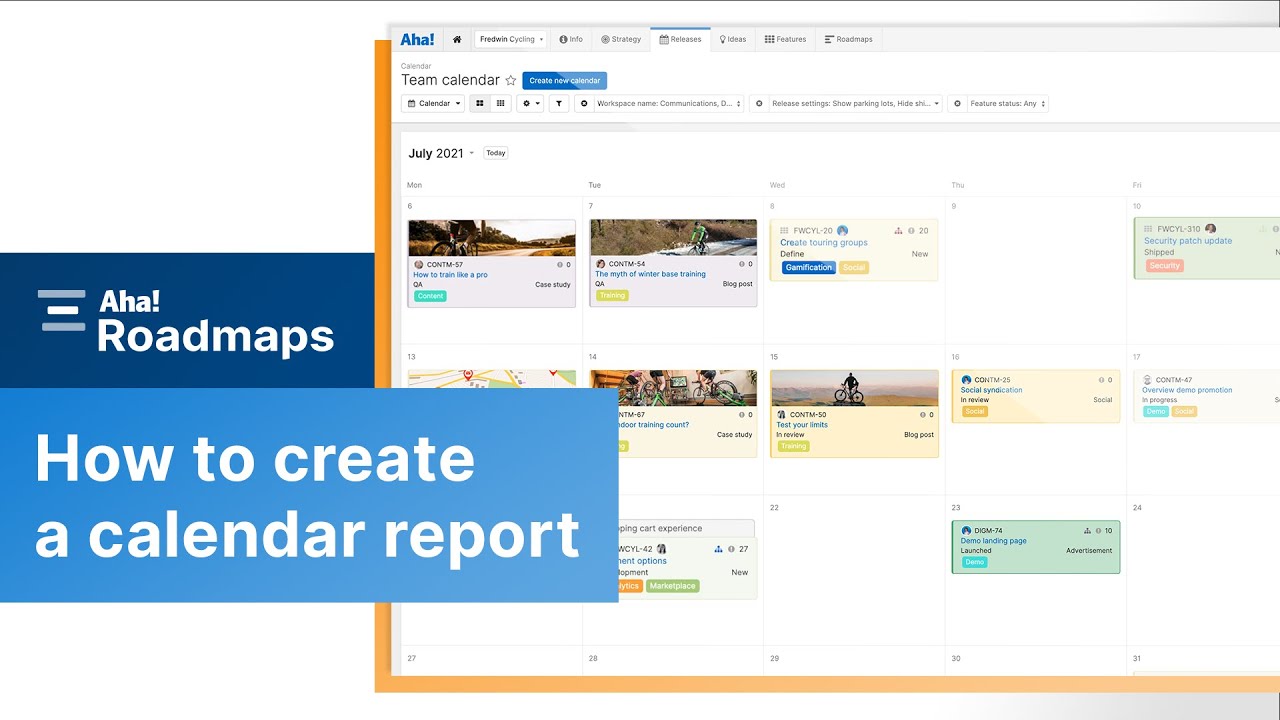Click the score circle icon on CONTM-50
1280x720 pixels.
click(x=921, y=414)
